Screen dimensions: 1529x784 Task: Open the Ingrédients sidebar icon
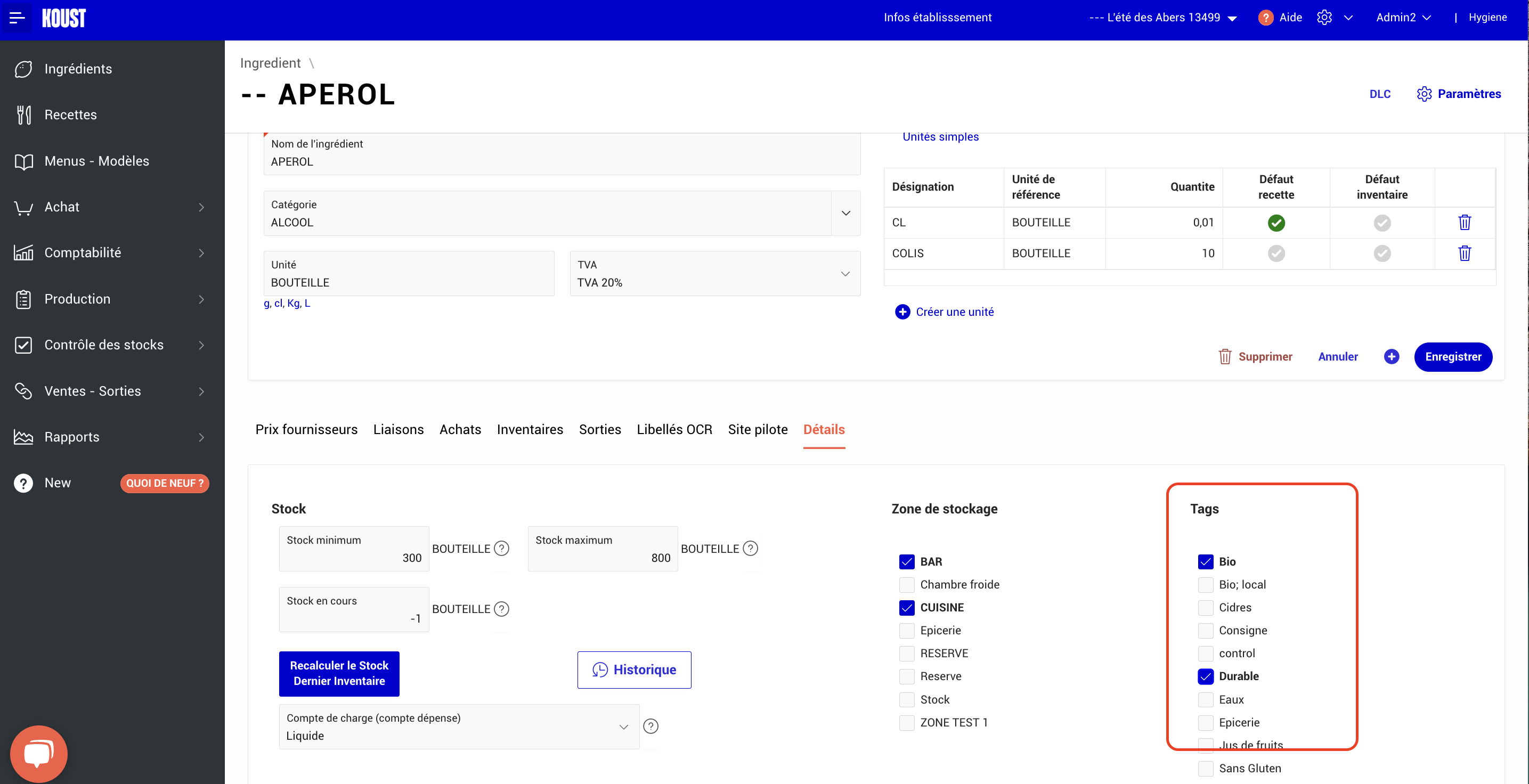click(x=23, y=69)
